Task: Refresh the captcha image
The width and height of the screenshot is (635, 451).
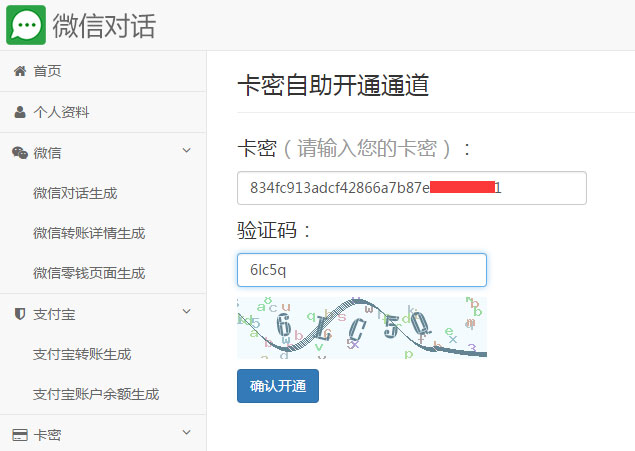Action: pos(361,326)
